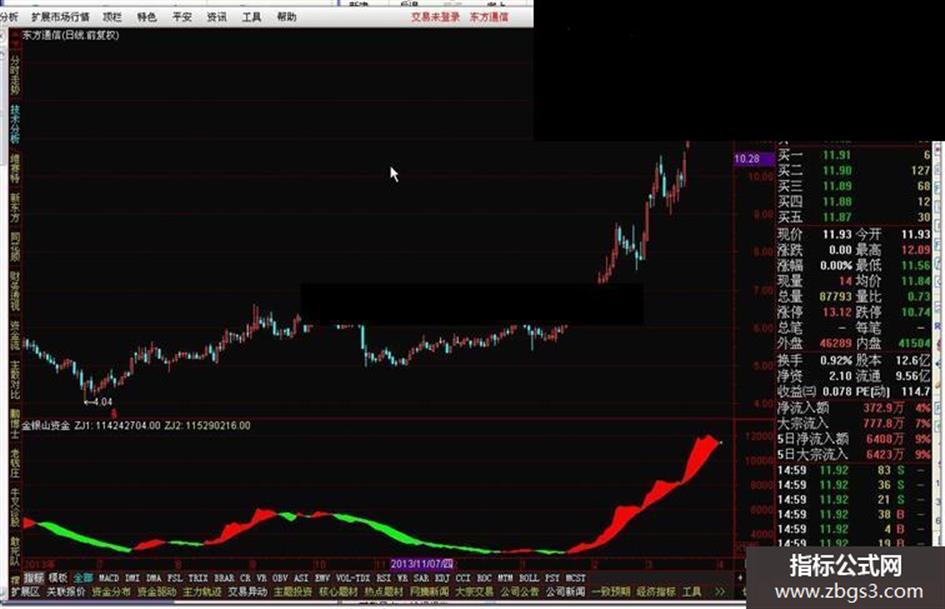Choose the BRAR indicator
Screen dimensions: 945x609
pyautogui.click(x=224, y=578)
